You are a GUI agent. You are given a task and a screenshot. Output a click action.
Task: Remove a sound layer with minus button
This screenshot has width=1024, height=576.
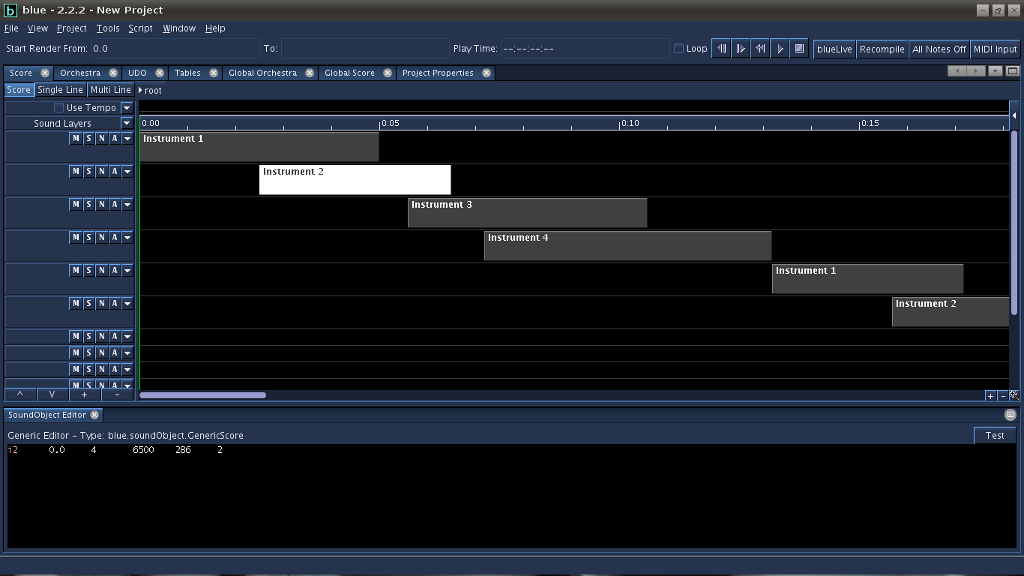point(117,395)
